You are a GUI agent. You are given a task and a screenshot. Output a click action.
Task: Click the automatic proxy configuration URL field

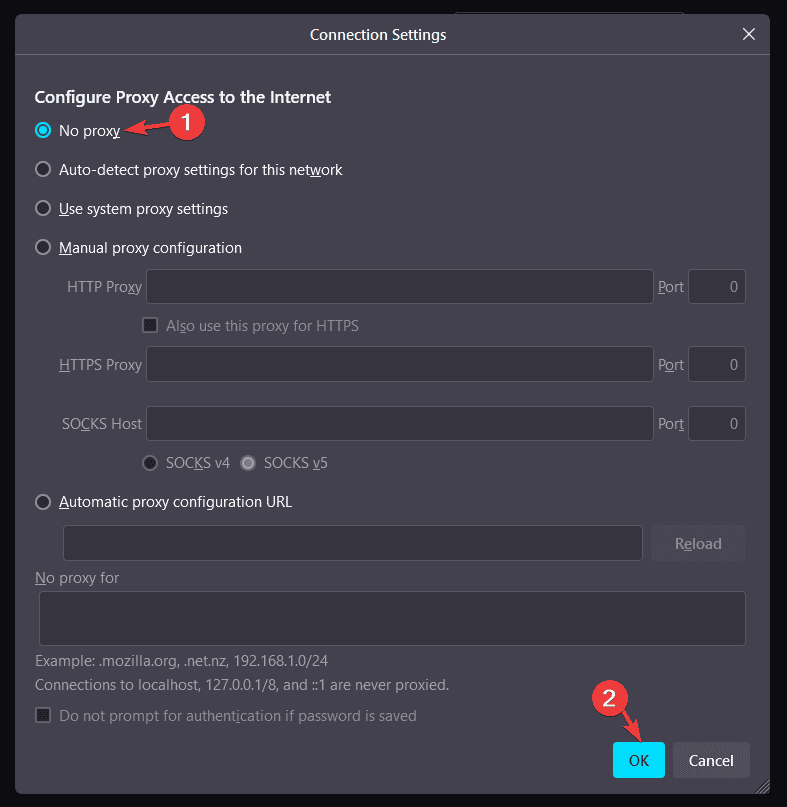point(353,543)
